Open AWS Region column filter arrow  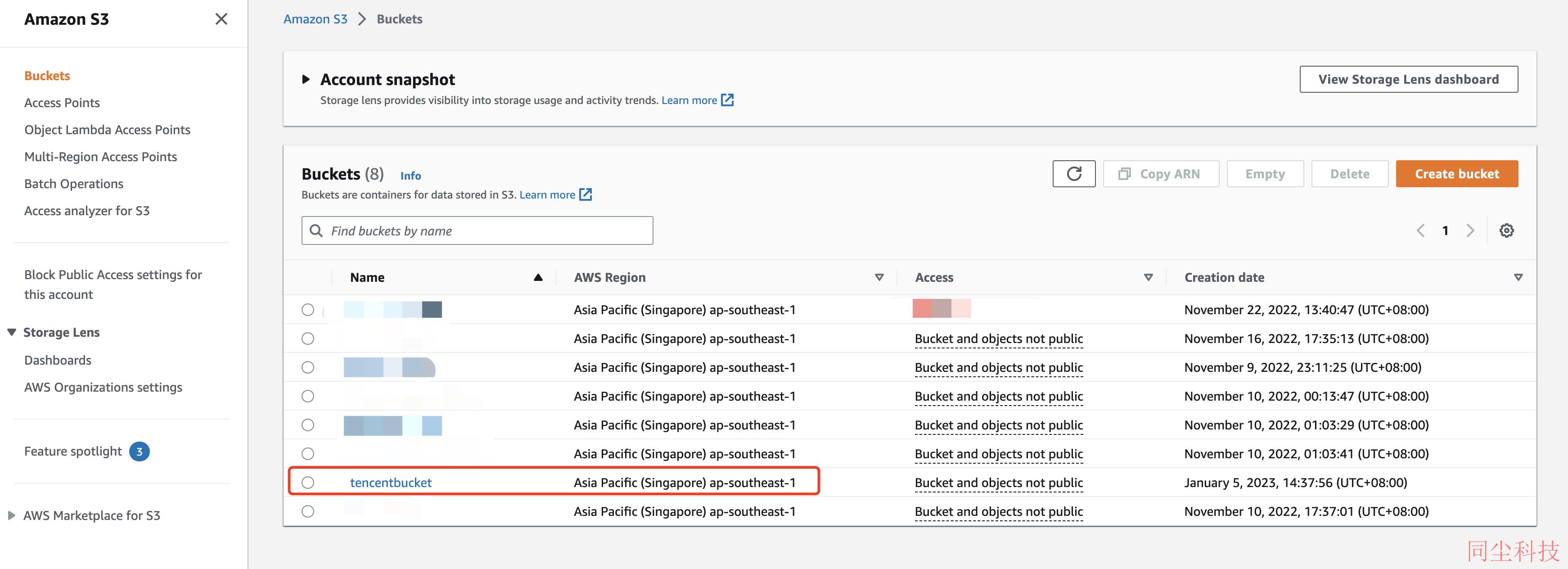coord(879,277)
